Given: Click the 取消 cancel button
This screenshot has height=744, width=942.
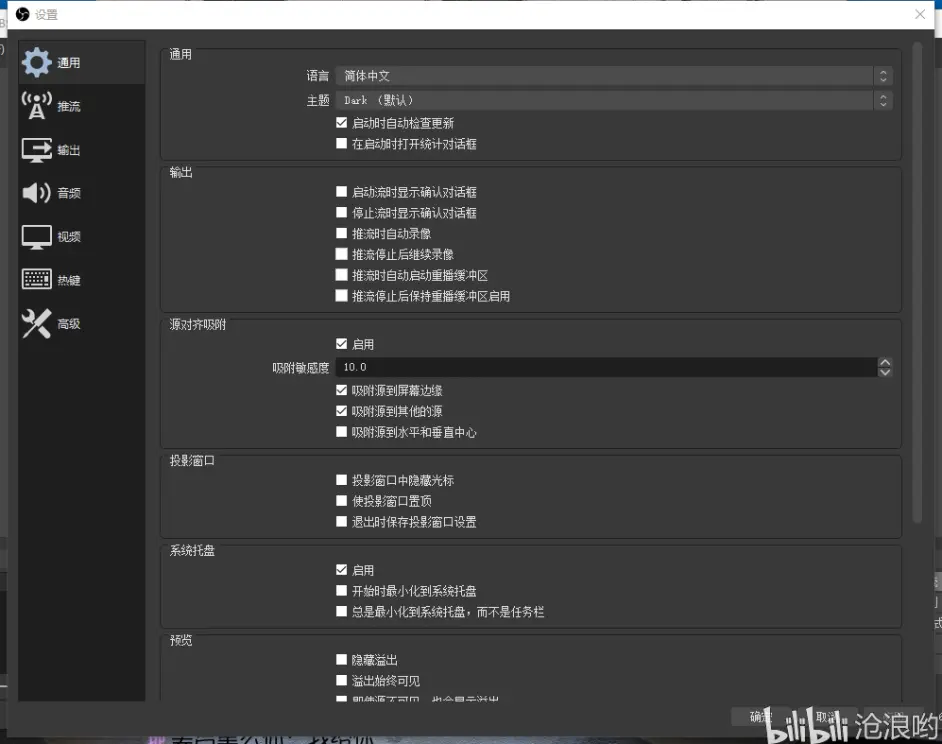Looking at the screenshot, I should [x=827, y=716].
